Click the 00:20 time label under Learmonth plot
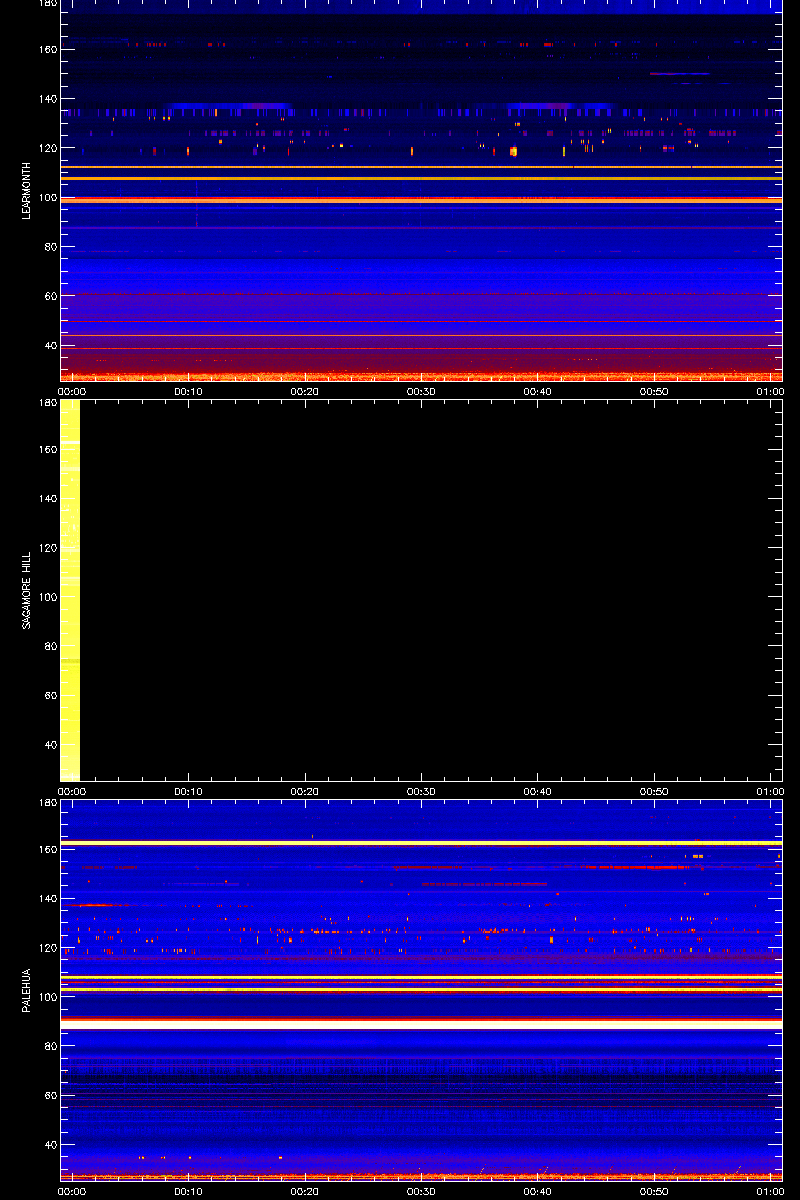This screenshot has height=1200, width=800. (x=304, y=391)
